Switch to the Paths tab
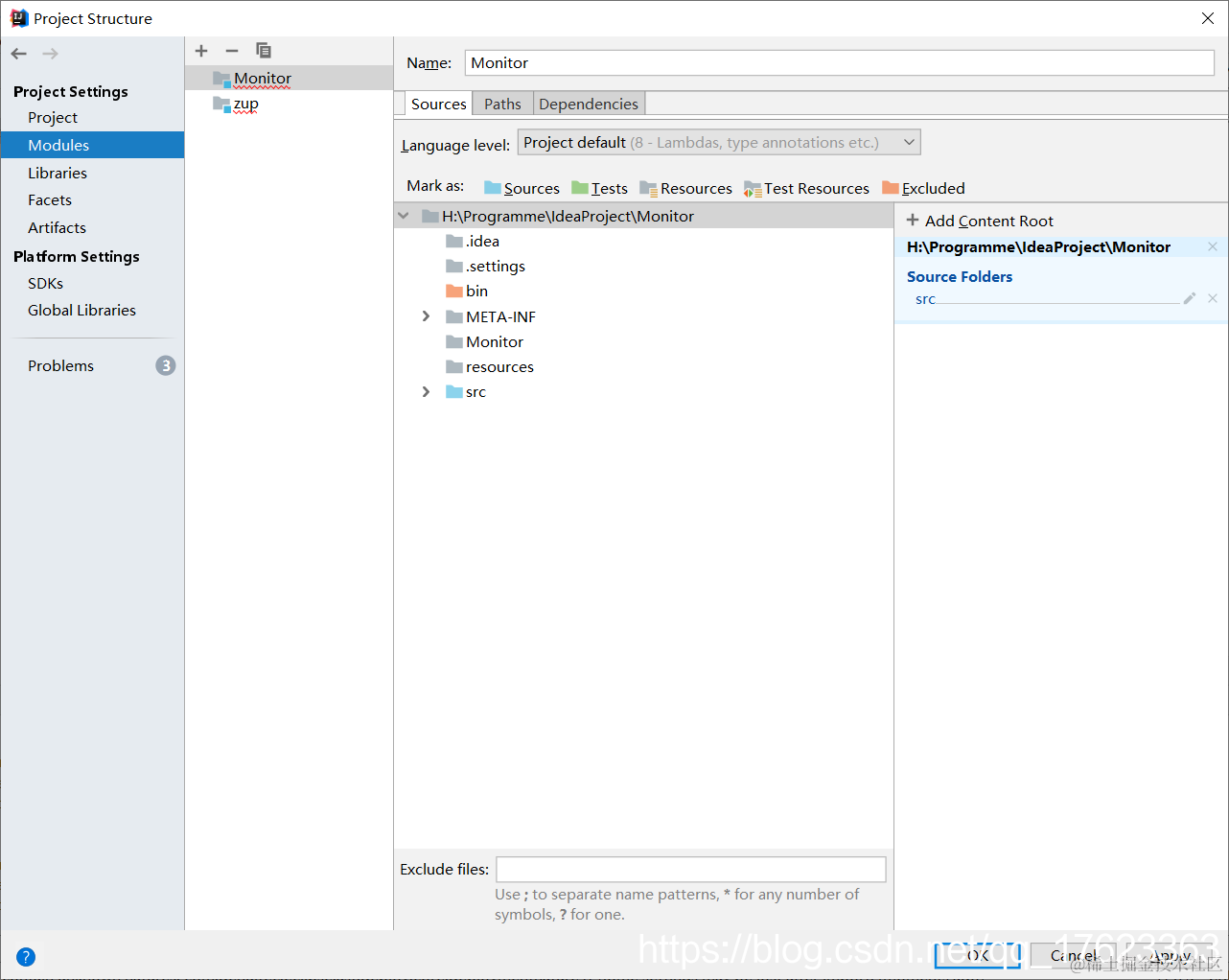Screen dimensions: 1229x980 coord(502,104)
